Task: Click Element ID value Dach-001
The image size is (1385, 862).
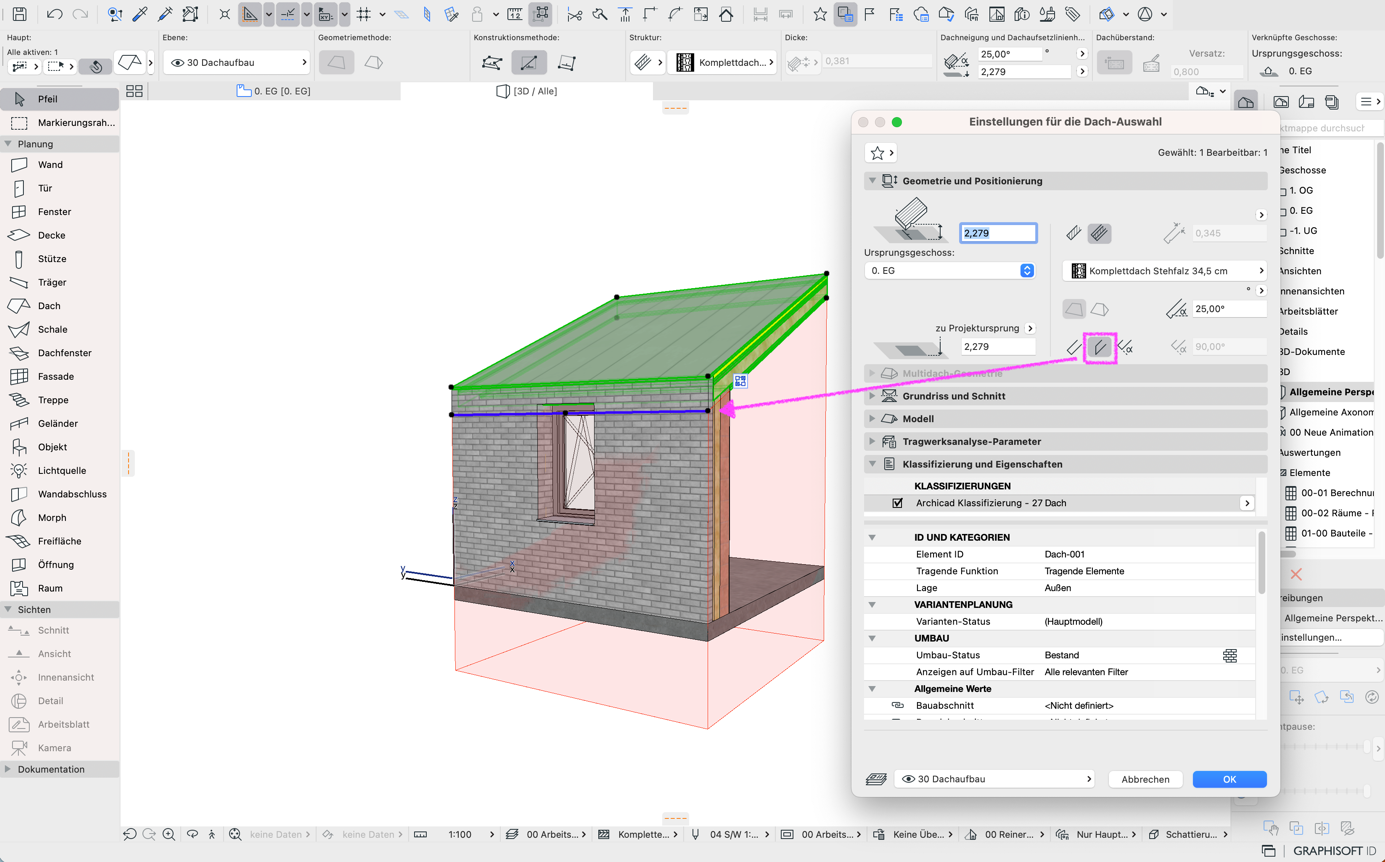Action: pyautogui.click(x=1064, y=554)
